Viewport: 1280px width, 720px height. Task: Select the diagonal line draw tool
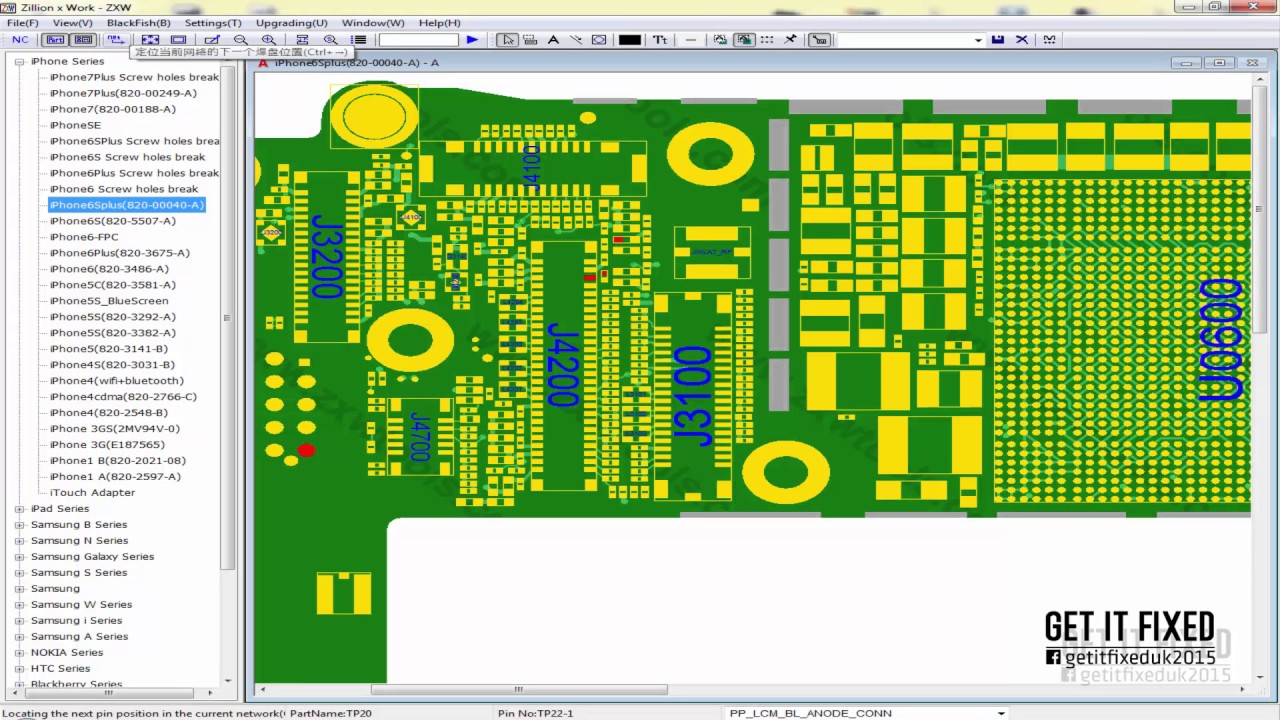(576, 40)
